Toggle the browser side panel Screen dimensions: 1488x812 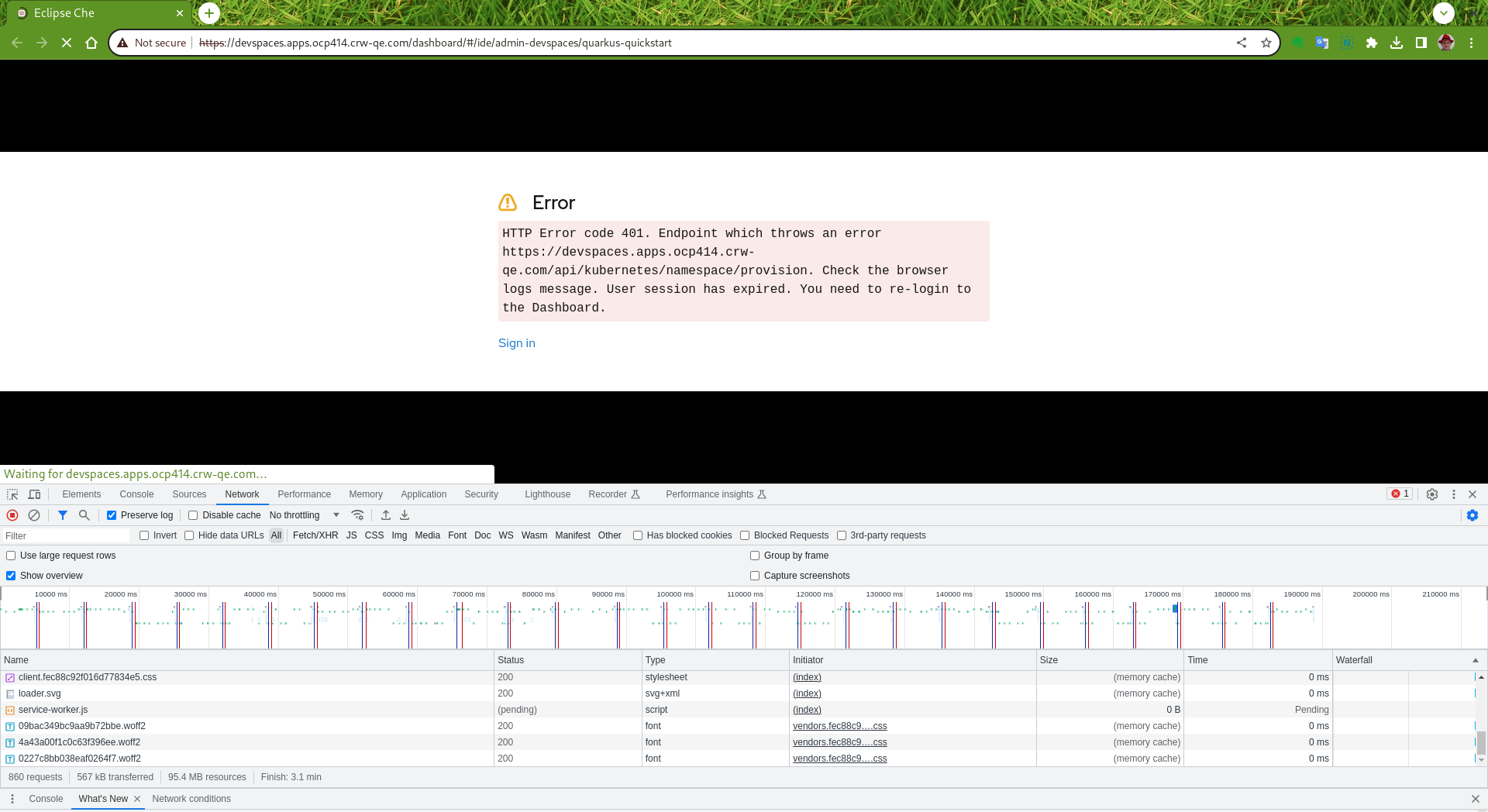(1421, 43)
